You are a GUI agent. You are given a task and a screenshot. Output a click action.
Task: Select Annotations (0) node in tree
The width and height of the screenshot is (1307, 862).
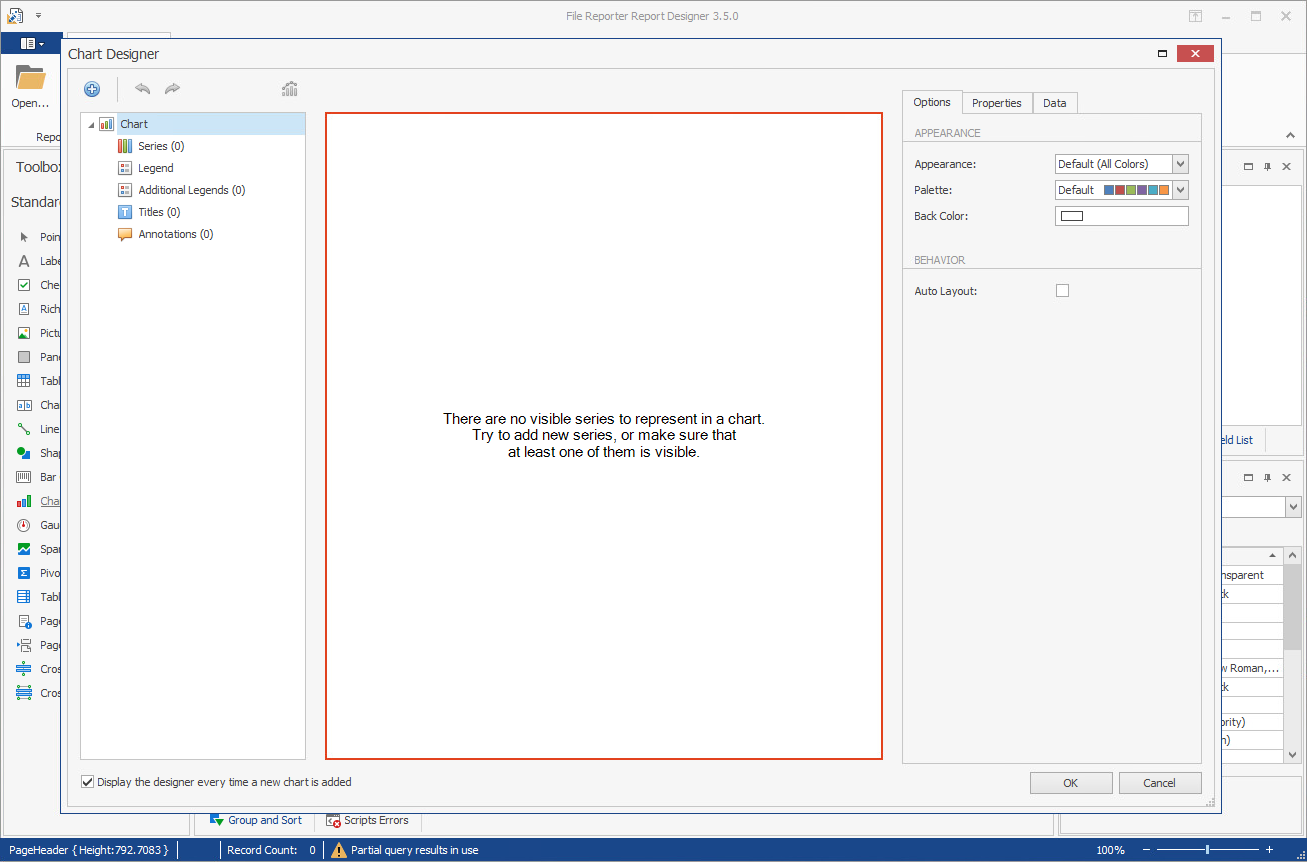point(175,234)
